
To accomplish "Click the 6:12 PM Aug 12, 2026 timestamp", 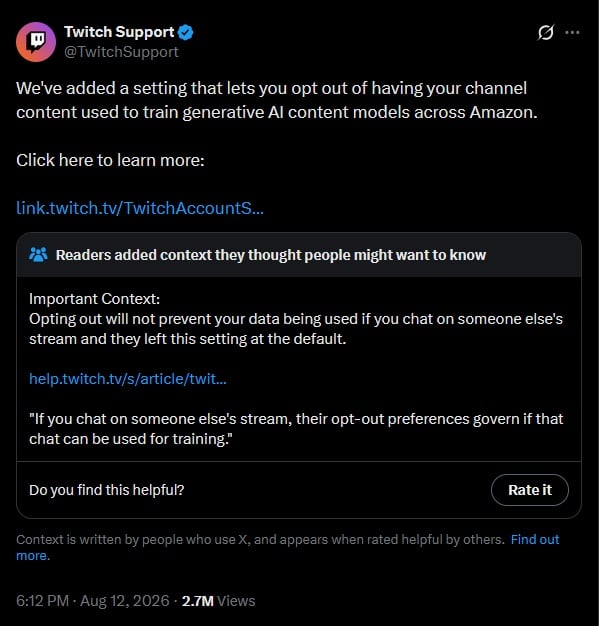I will click(93, 601).
